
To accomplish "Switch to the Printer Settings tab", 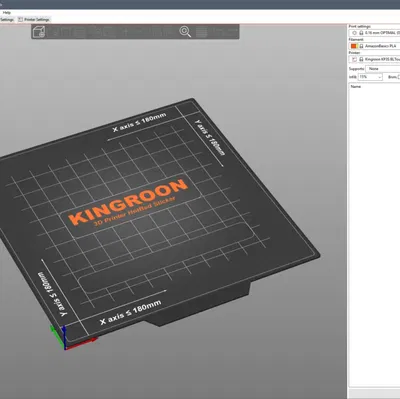I will tap(34, 20).
